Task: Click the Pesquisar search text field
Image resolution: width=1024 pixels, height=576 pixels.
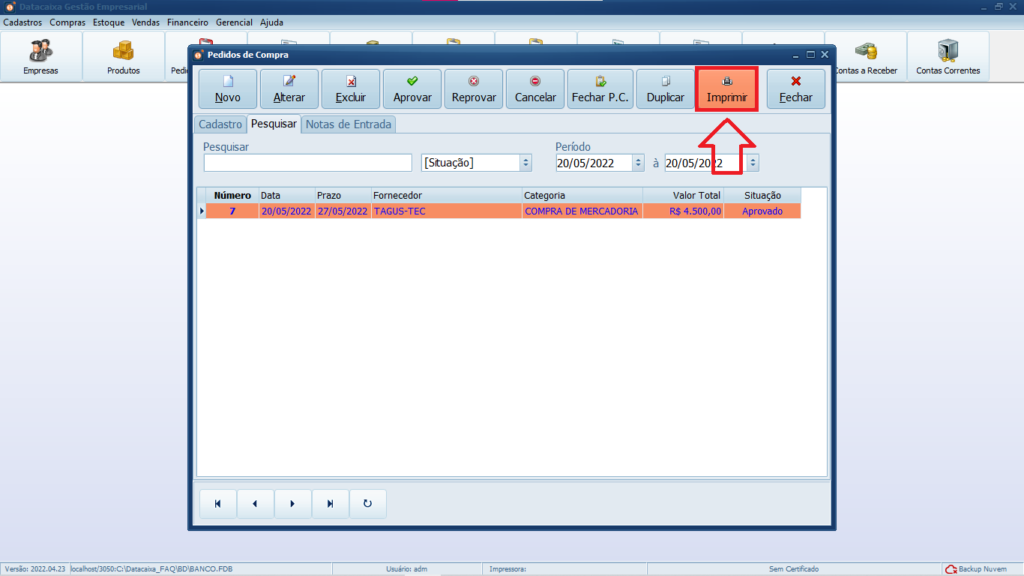Action: click(307, 163)
